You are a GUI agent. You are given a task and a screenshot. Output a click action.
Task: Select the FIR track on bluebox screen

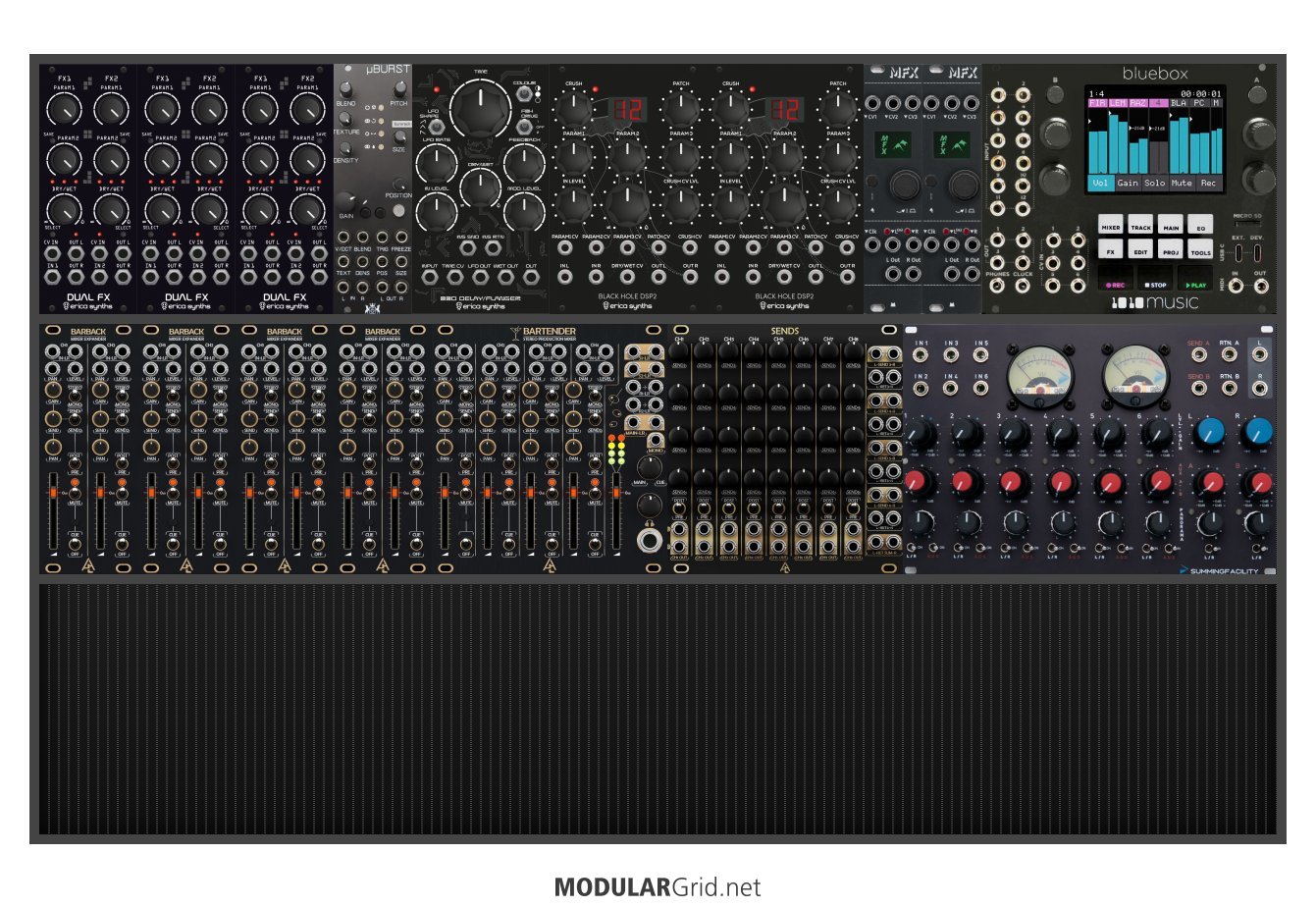pos(1096,102)
